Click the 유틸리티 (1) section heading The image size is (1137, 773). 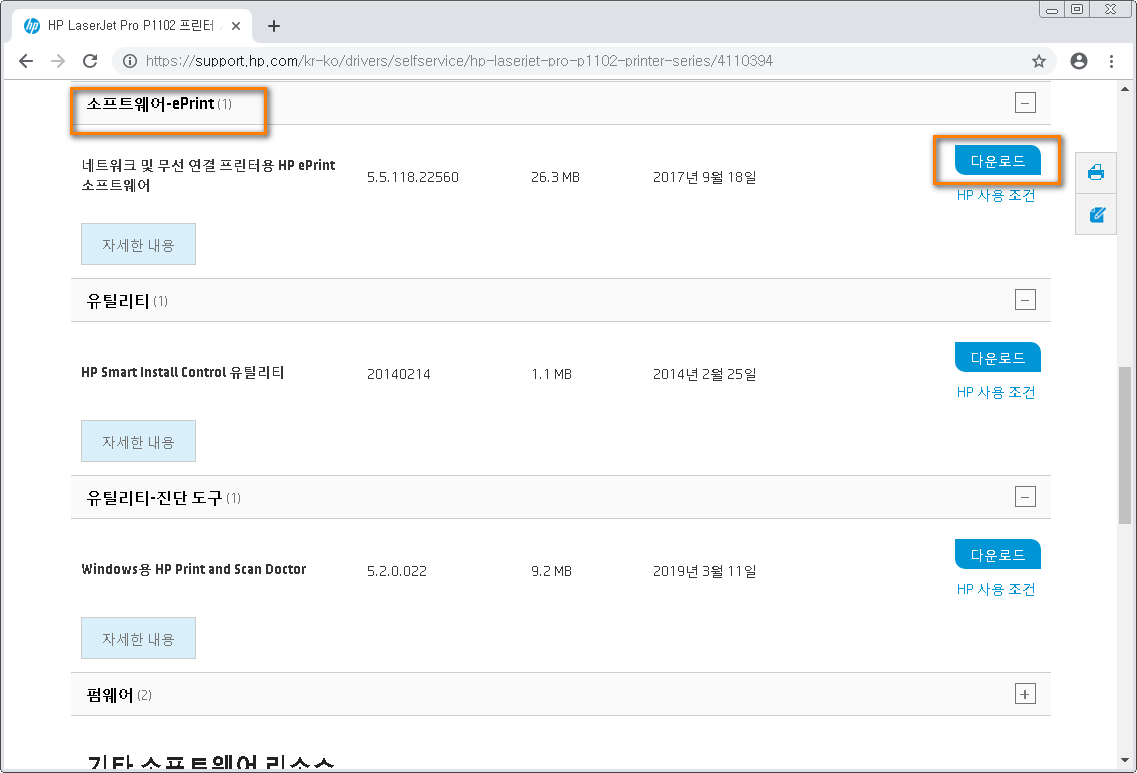pyautogui.click(x=127, y=301)
